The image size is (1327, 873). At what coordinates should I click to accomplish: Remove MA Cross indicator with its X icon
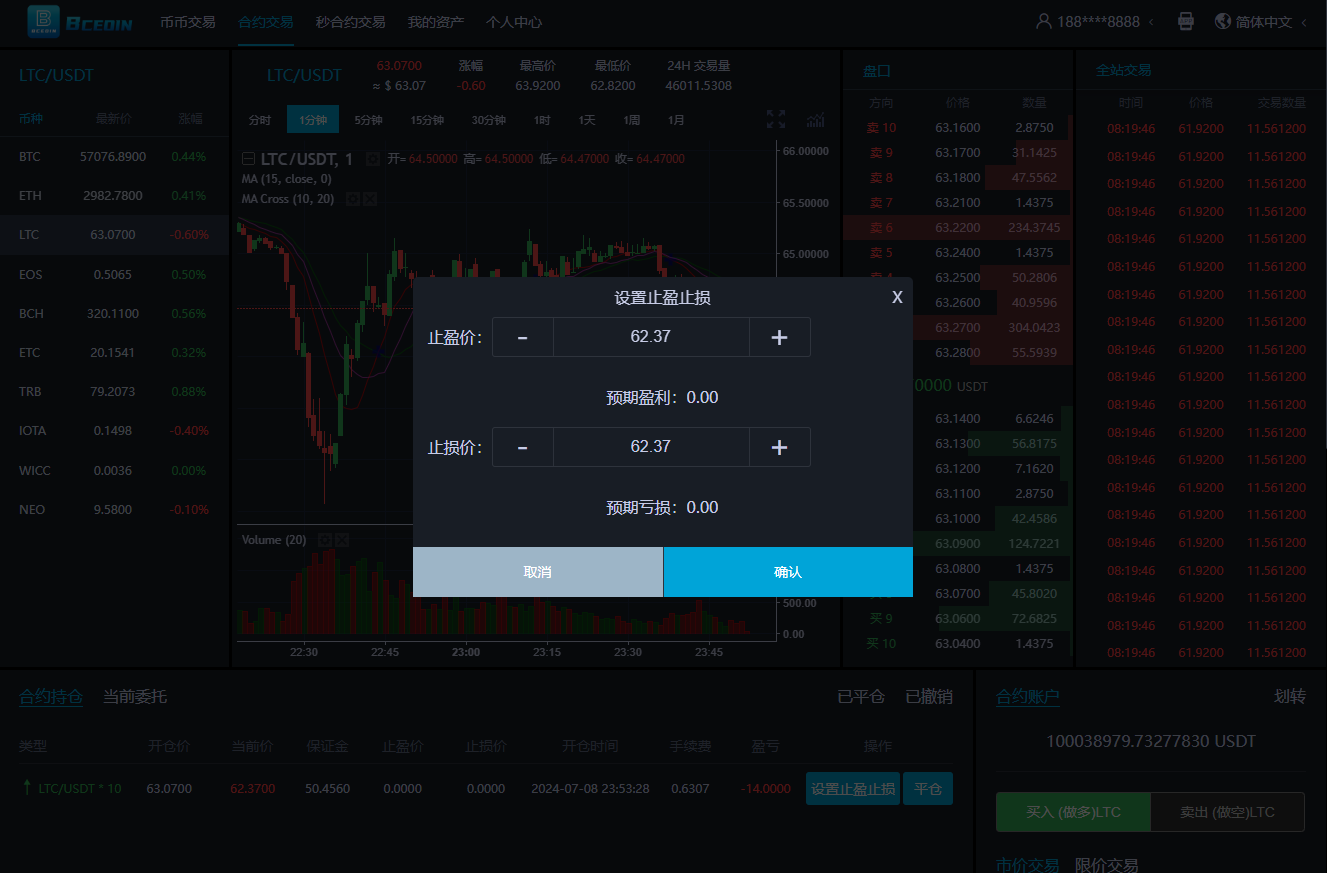(370, 199)
